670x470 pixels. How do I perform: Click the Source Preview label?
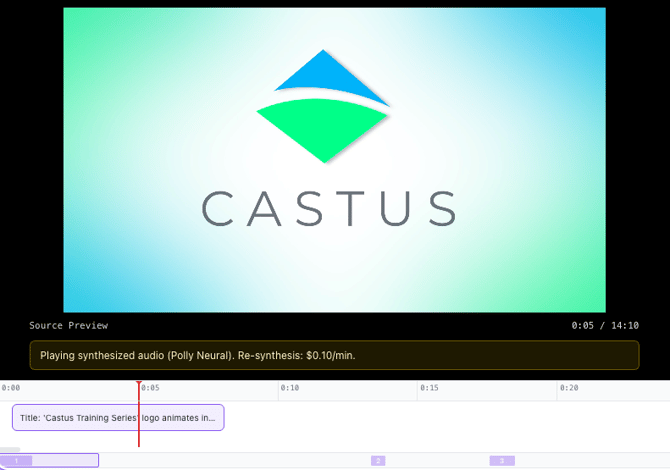click(x=68, y=326)
